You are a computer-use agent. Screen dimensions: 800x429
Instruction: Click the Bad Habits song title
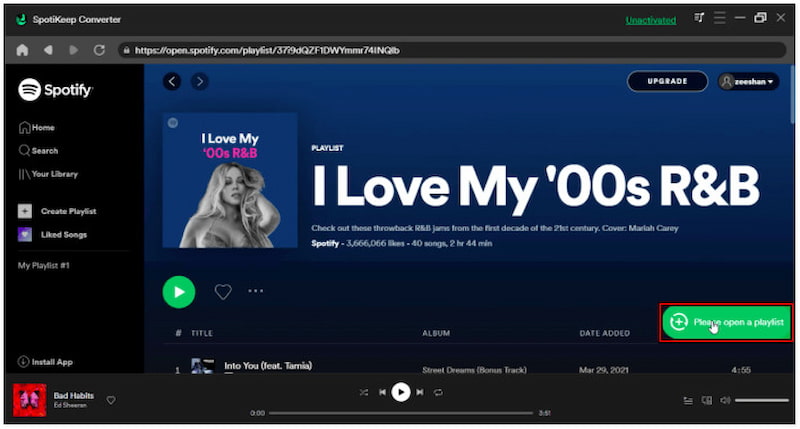click(73, 395)
